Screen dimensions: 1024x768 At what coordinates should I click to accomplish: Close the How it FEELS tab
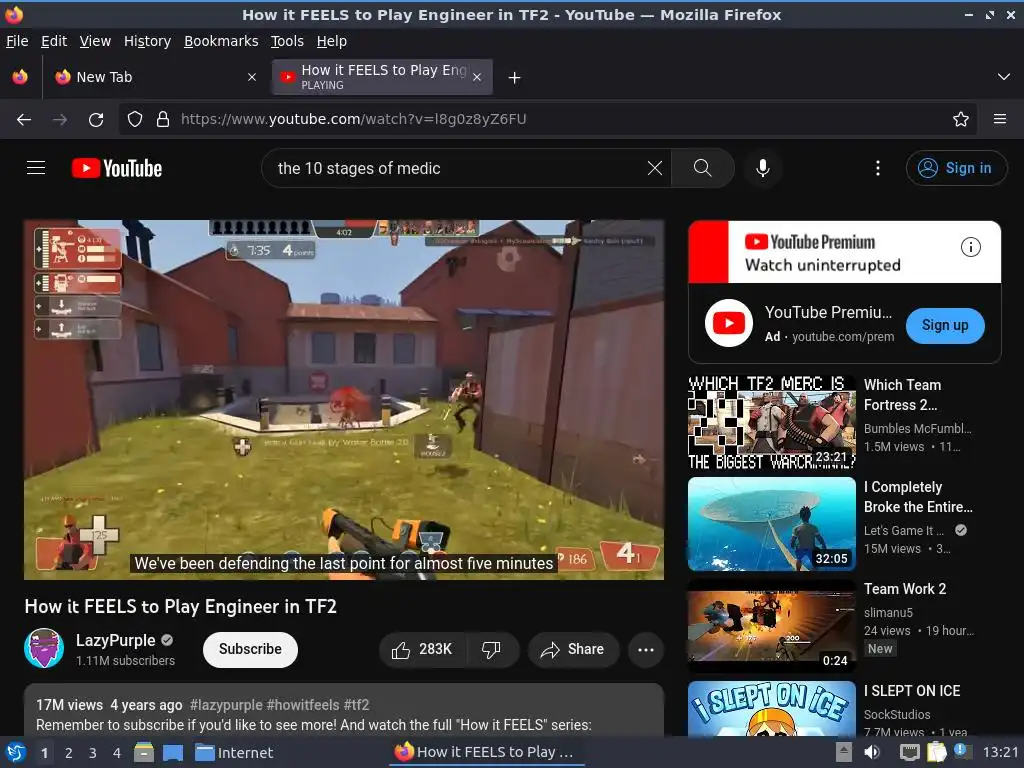click(x=477, y=77)
